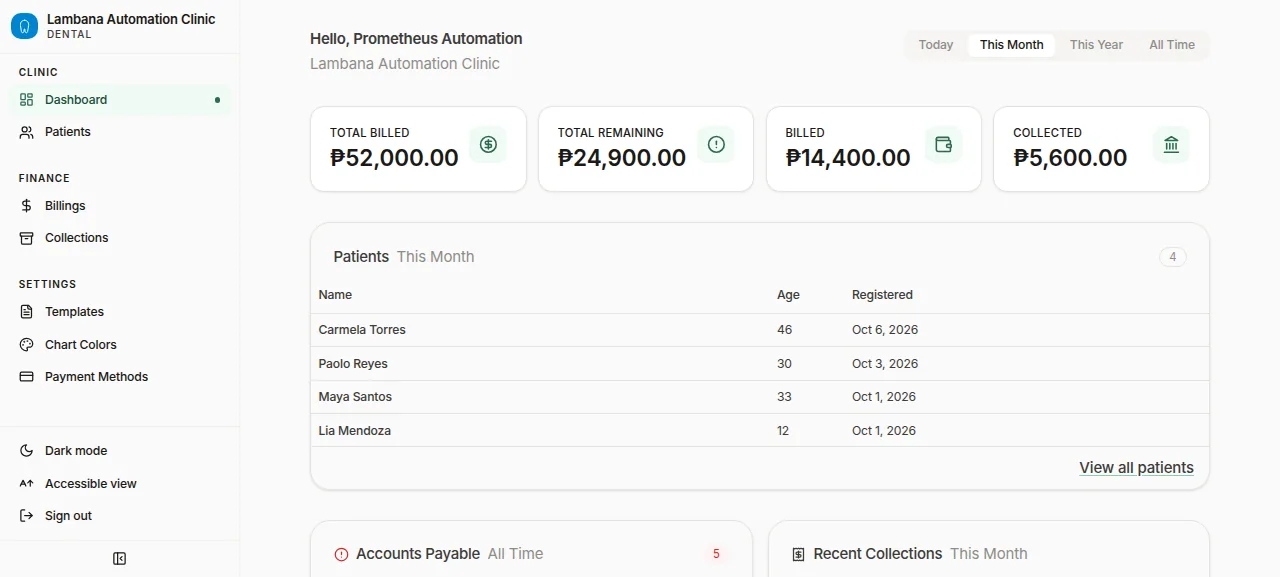Click the Oct 3, 2026 registration date
The height and width of the screenshot is (577, 1280).
pos(885,364)
